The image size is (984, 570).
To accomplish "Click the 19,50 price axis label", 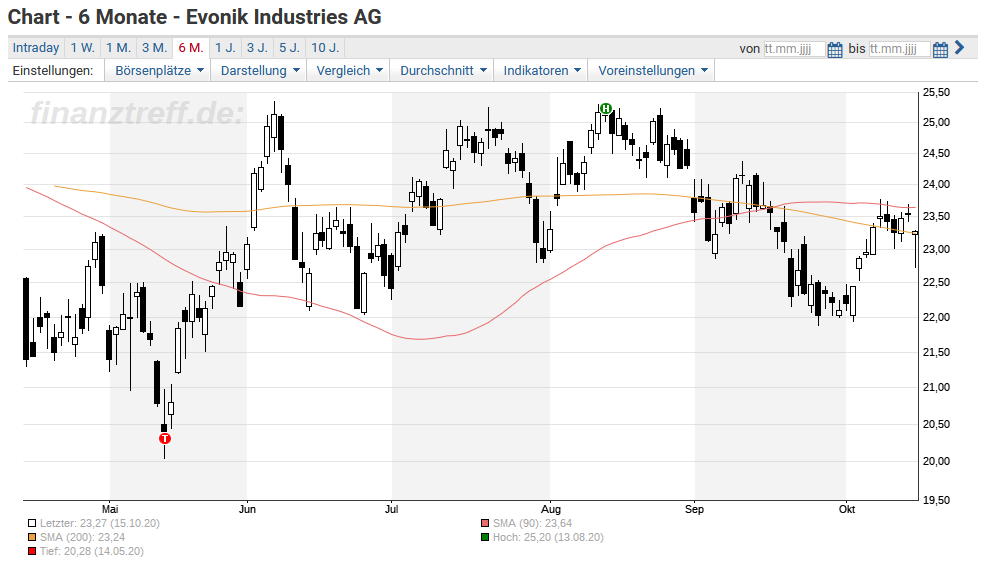I will [x=936, y=500].
